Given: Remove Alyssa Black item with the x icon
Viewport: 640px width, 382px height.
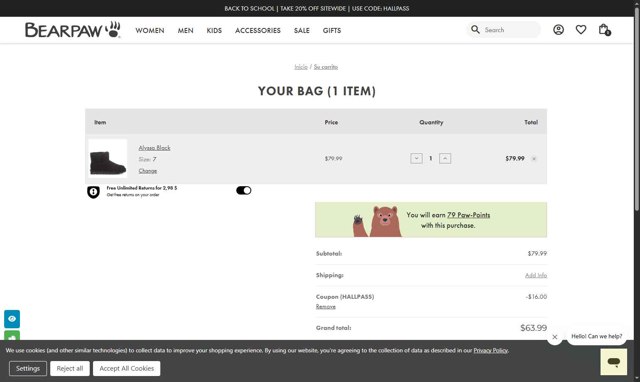Looking at the screenshot, I should point(534,159).
